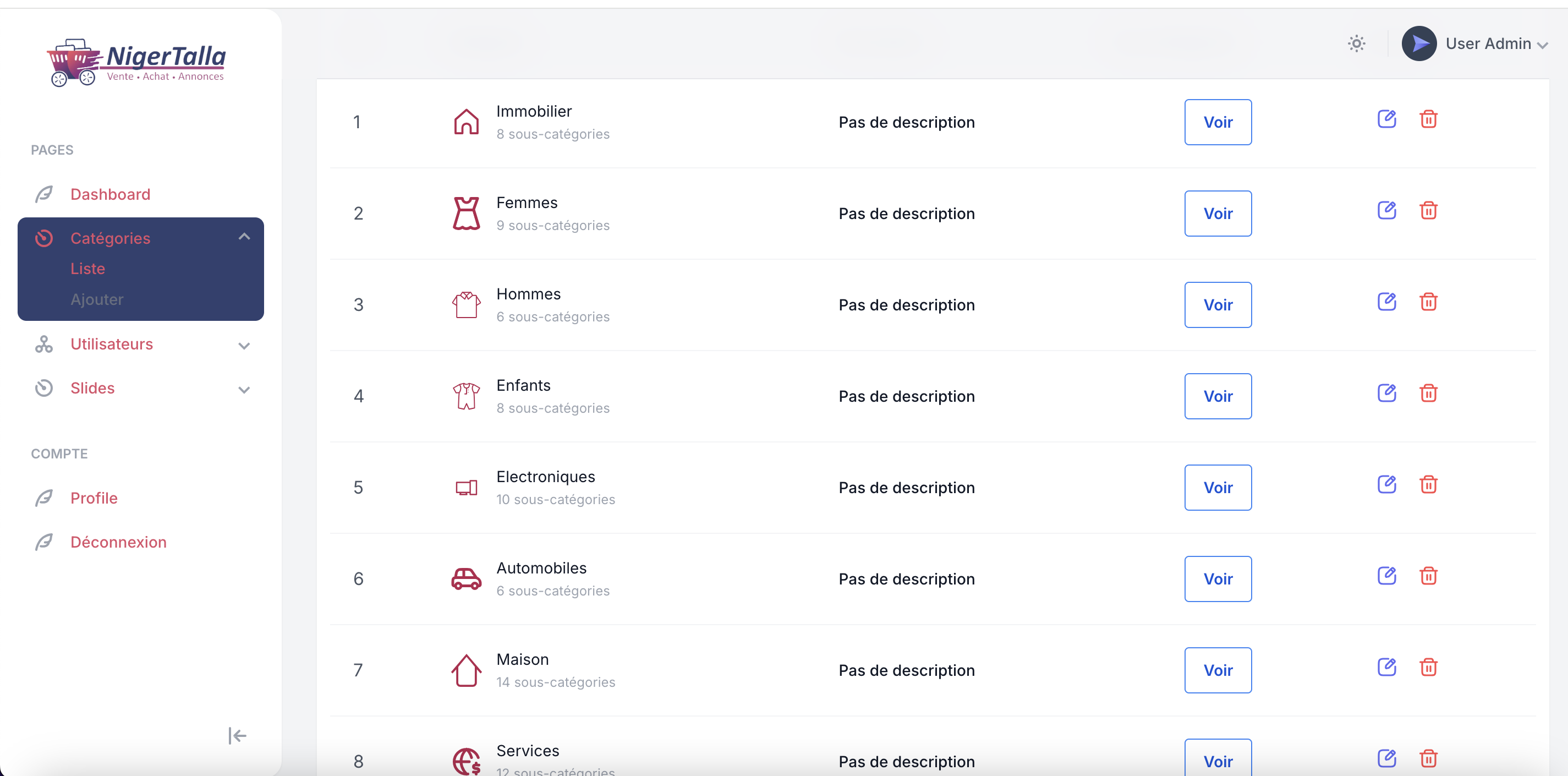This screenshot has width=1568, height=776.
Task: Click the Electroniques devices icon
Action: pyautogui.click(x=466, y=488)
